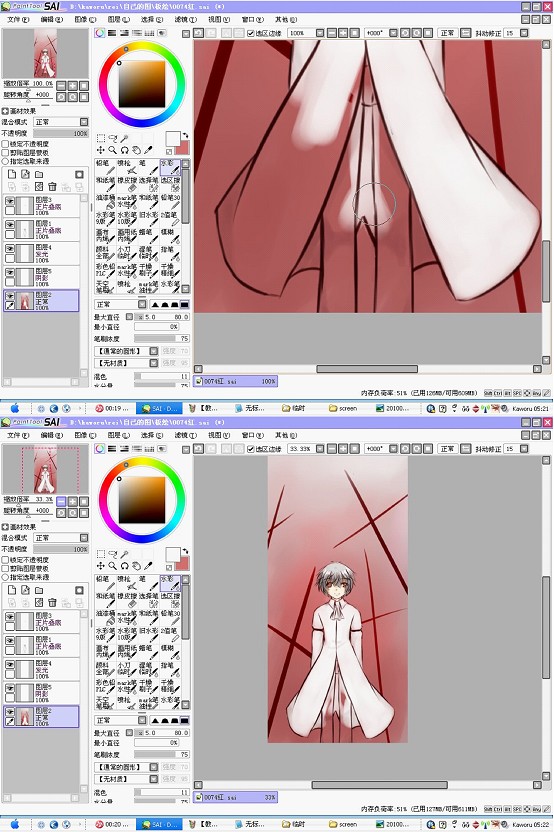The height and width of the screenshot is (832, 554).
Task: Open 视图(V) menu in lower window
Action: 219,435
